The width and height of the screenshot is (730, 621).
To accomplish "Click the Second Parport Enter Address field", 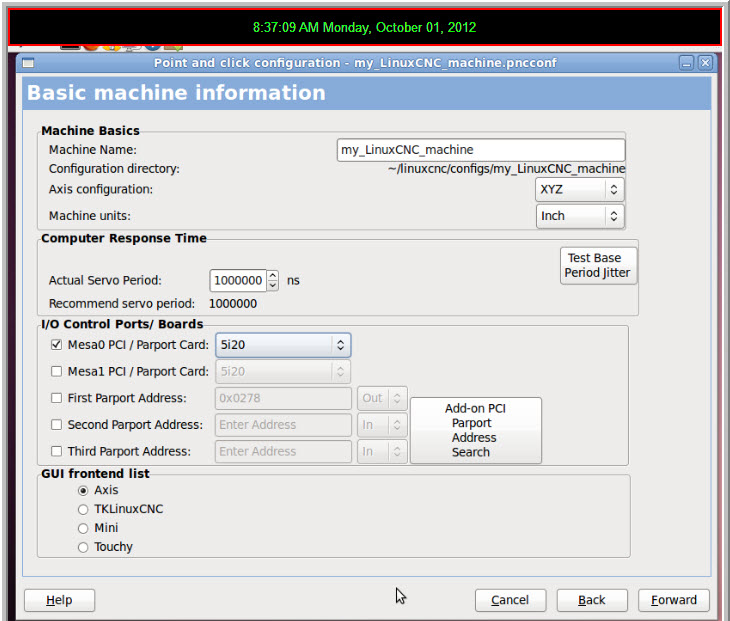I will coord(283,425).
